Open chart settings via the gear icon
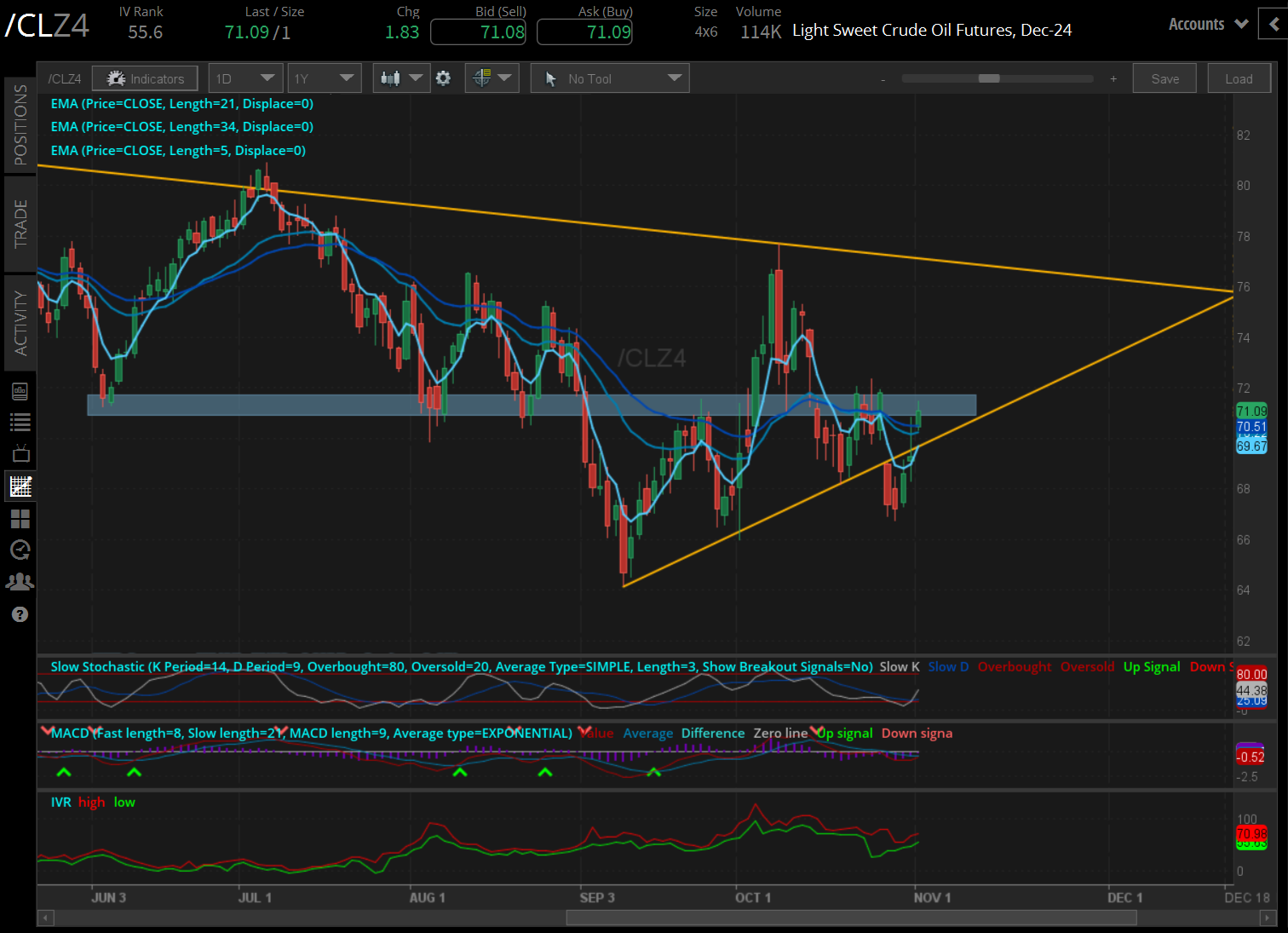This screenshot has width=1288, height=933. pyautogui.click(x=444, y=78)
